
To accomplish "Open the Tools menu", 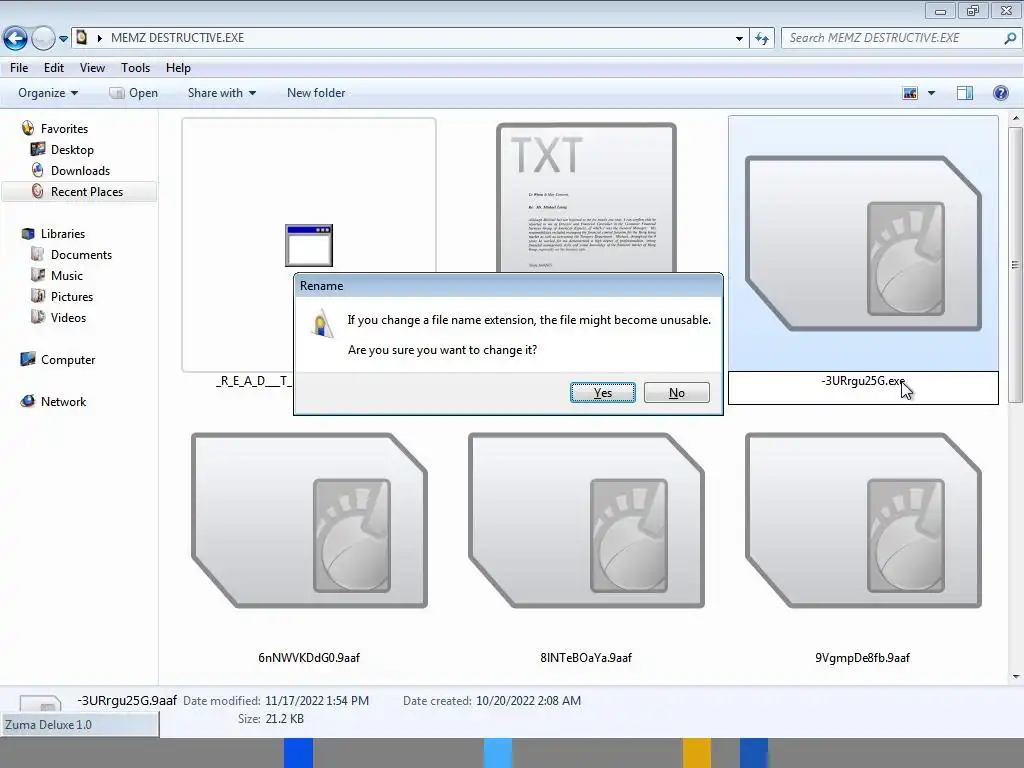I will point(135,68).
